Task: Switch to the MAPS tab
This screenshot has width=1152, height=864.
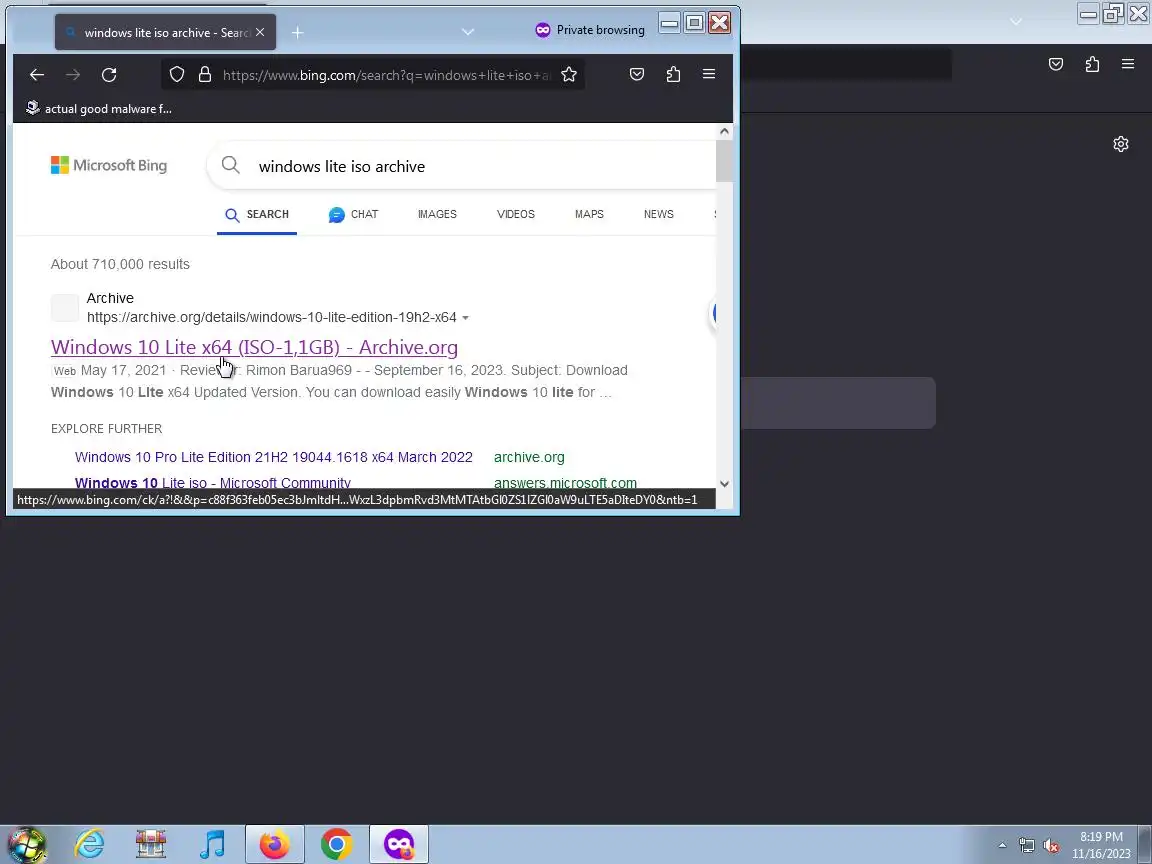Action: [x=589, y=215]
